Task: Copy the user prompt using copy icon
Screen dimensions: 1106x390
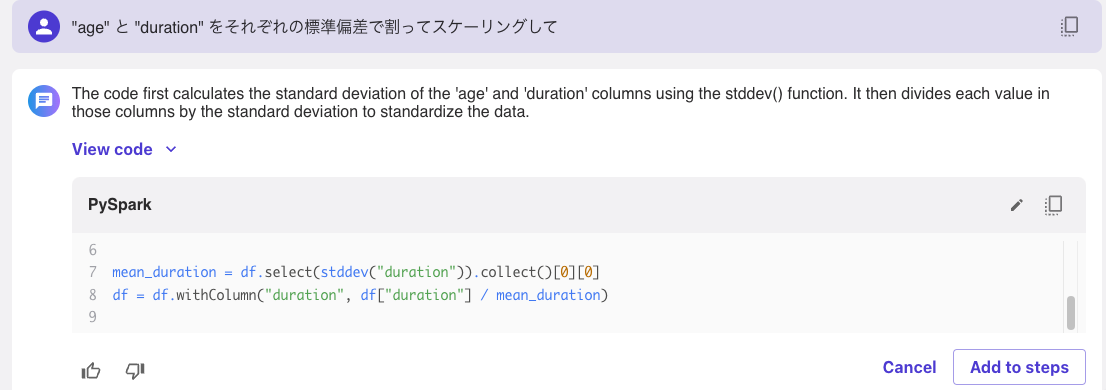Action: (1069, 27)
